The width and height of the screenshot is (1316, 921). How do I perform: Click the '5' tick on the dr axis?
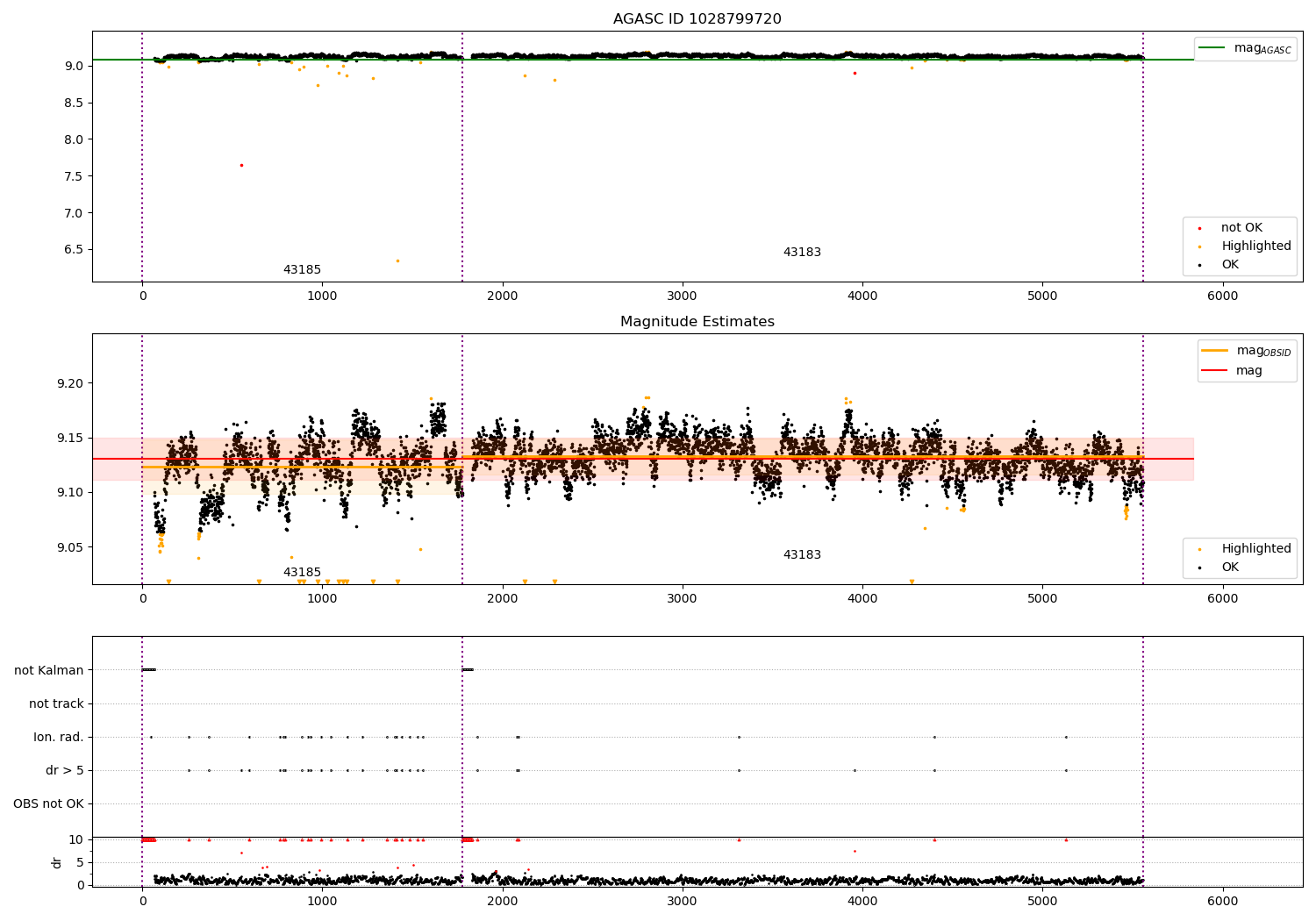click(x=80, y=863)
